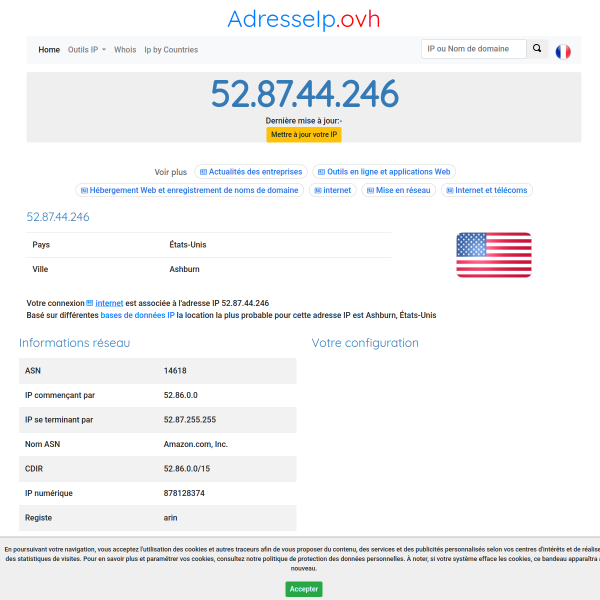Click the AdresseIp.ovh site logo
Screen dimensions: 600x600
pyautogui.click(x=304, y=19)
